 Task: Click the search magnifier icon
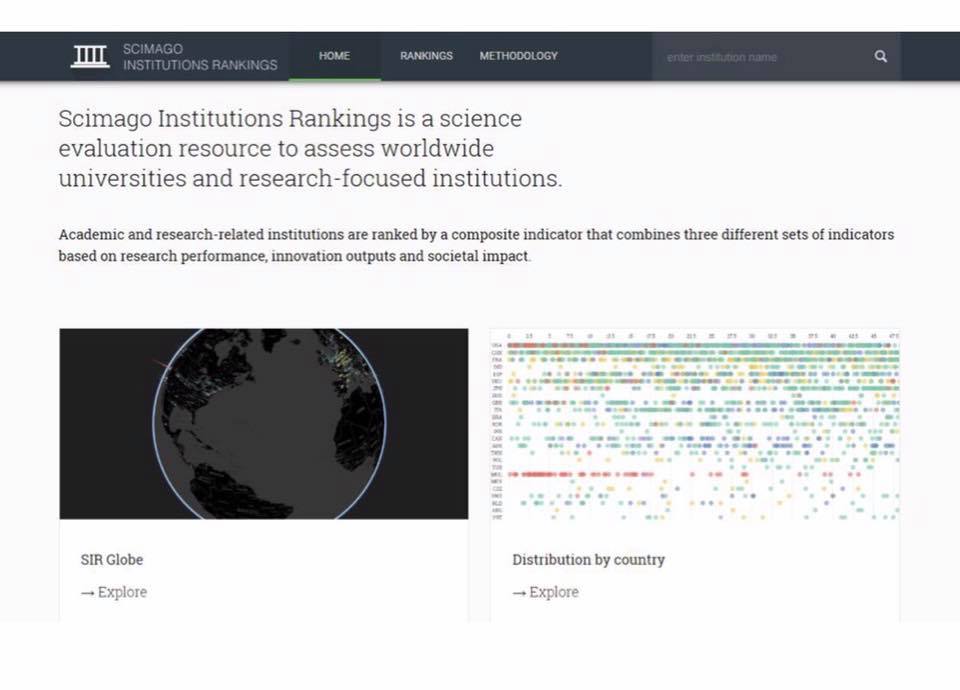click(x=880, y=57)
